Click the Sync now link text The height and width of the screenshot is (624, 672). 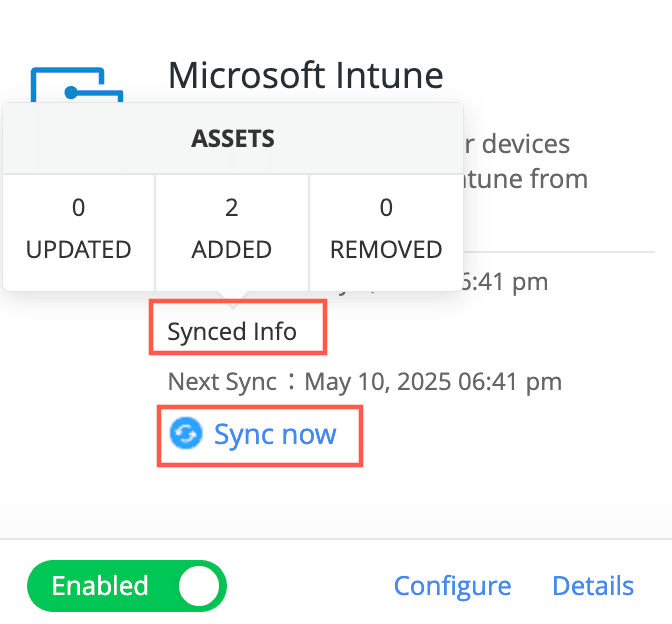[275, 434]
